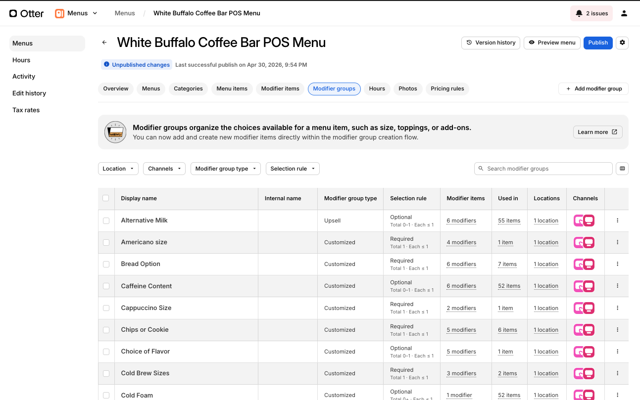
Task: Click channel icons in Chips or Cookie row
Action: 584,330
